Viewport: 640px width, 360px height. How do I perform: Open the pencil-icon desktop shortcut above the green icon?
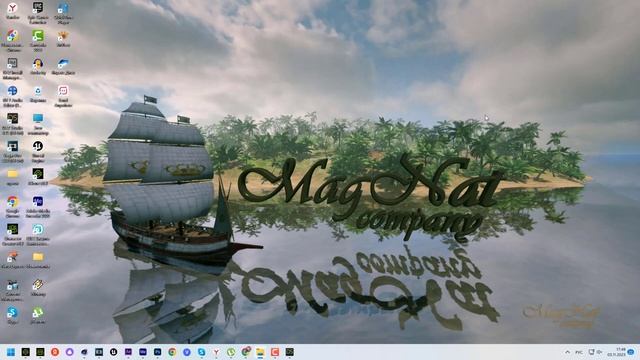[x=38, y=288]
